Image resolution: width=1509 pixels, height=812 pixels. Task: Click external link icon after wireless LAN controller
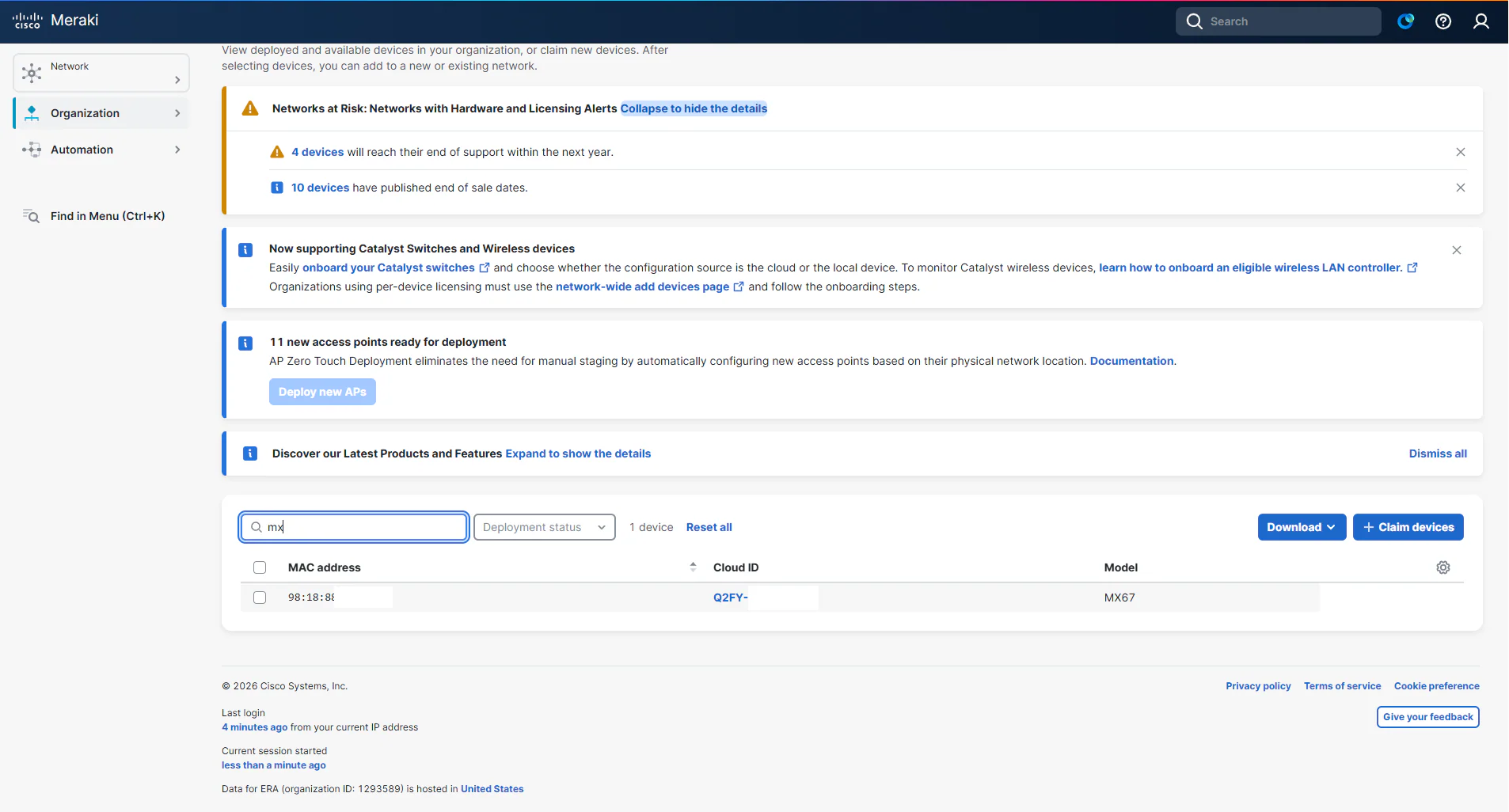tap(1412, 268)
